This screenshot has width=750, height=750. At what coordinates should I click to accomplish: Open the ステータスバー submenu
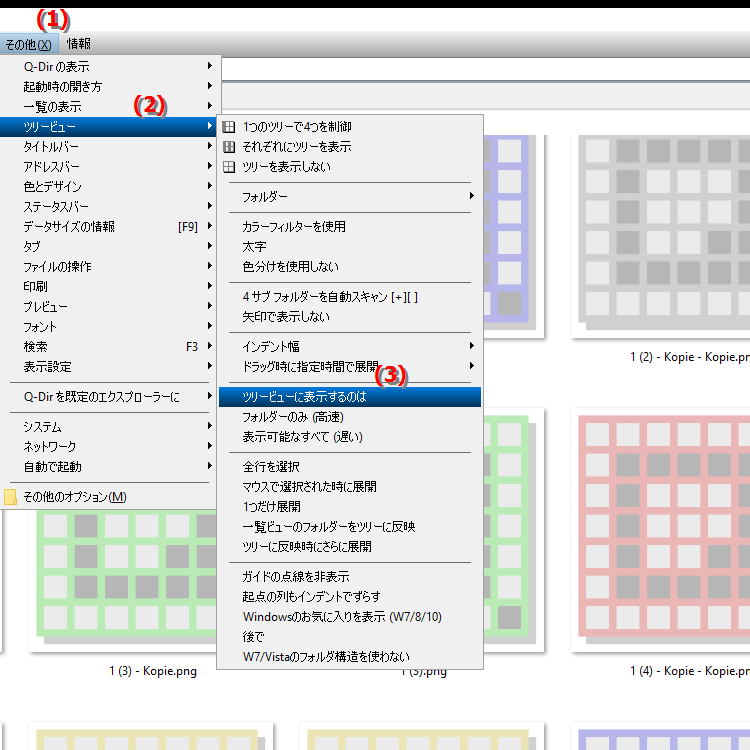coord(108,207)
